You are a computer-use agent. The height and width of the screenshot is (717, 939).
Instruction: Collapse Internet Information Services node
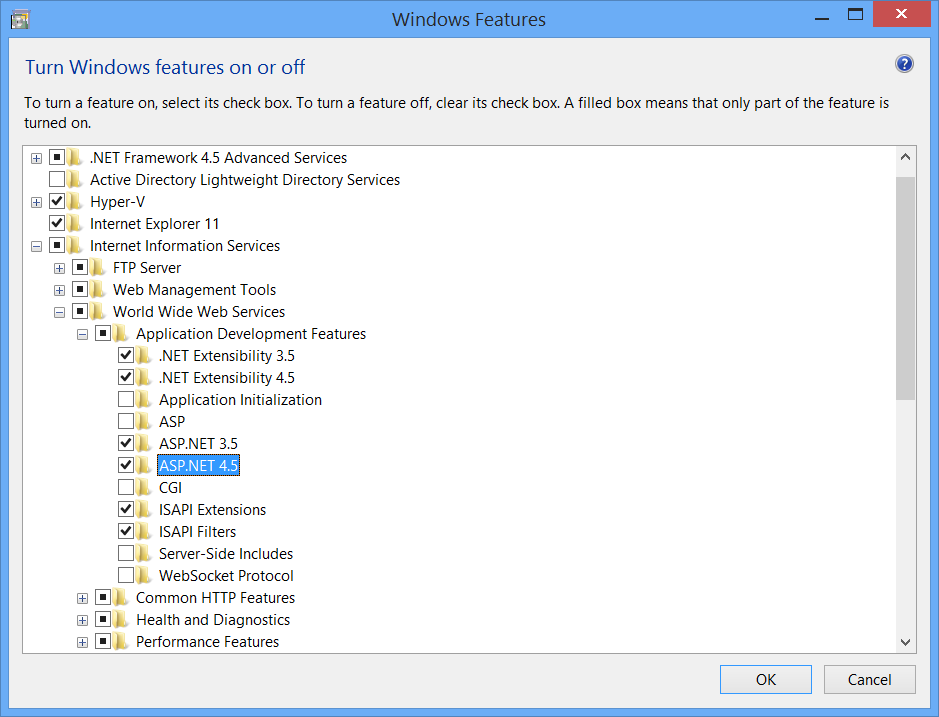tap(37, 247)
